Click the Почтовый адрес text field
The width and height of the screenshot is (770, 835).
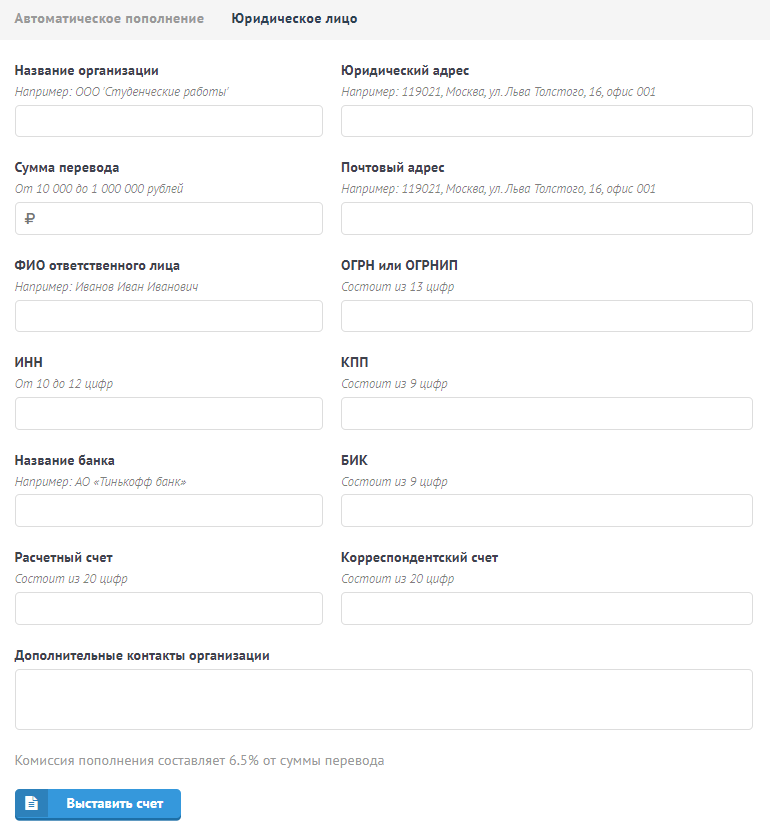click(x=546, y=219)
